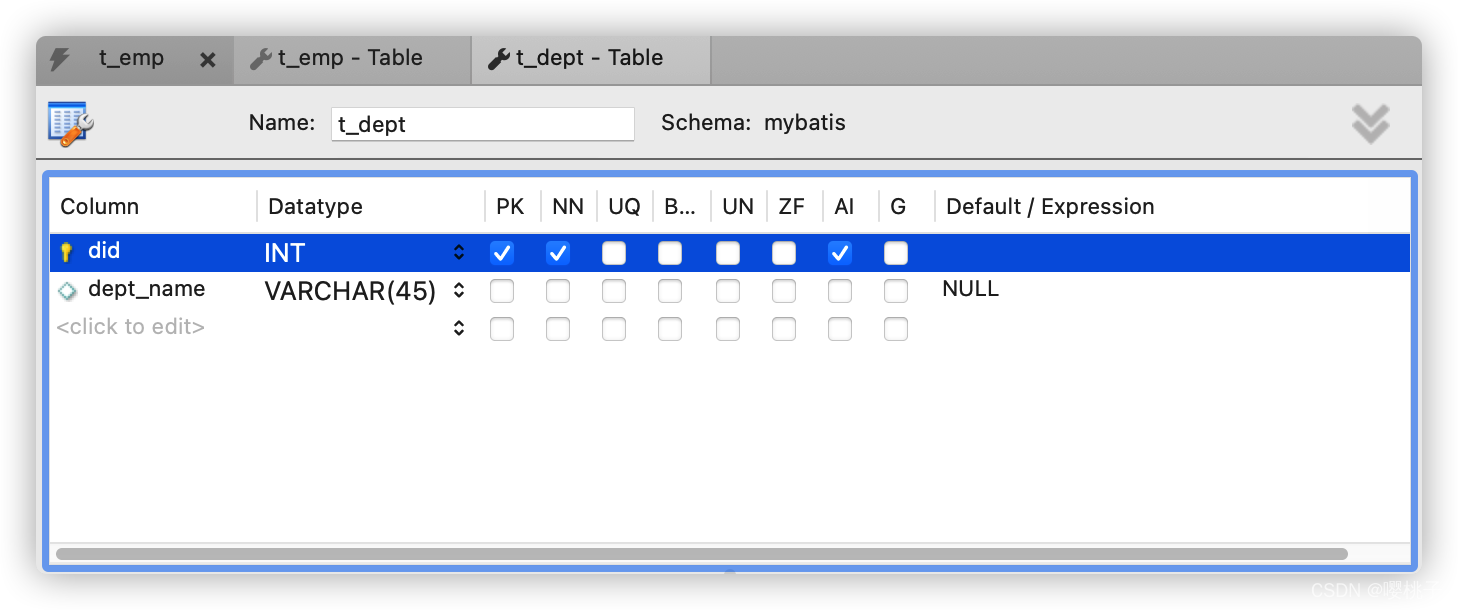Check UQ for the dept_name column
The image size is (1458, 610).
coord(613,290)
